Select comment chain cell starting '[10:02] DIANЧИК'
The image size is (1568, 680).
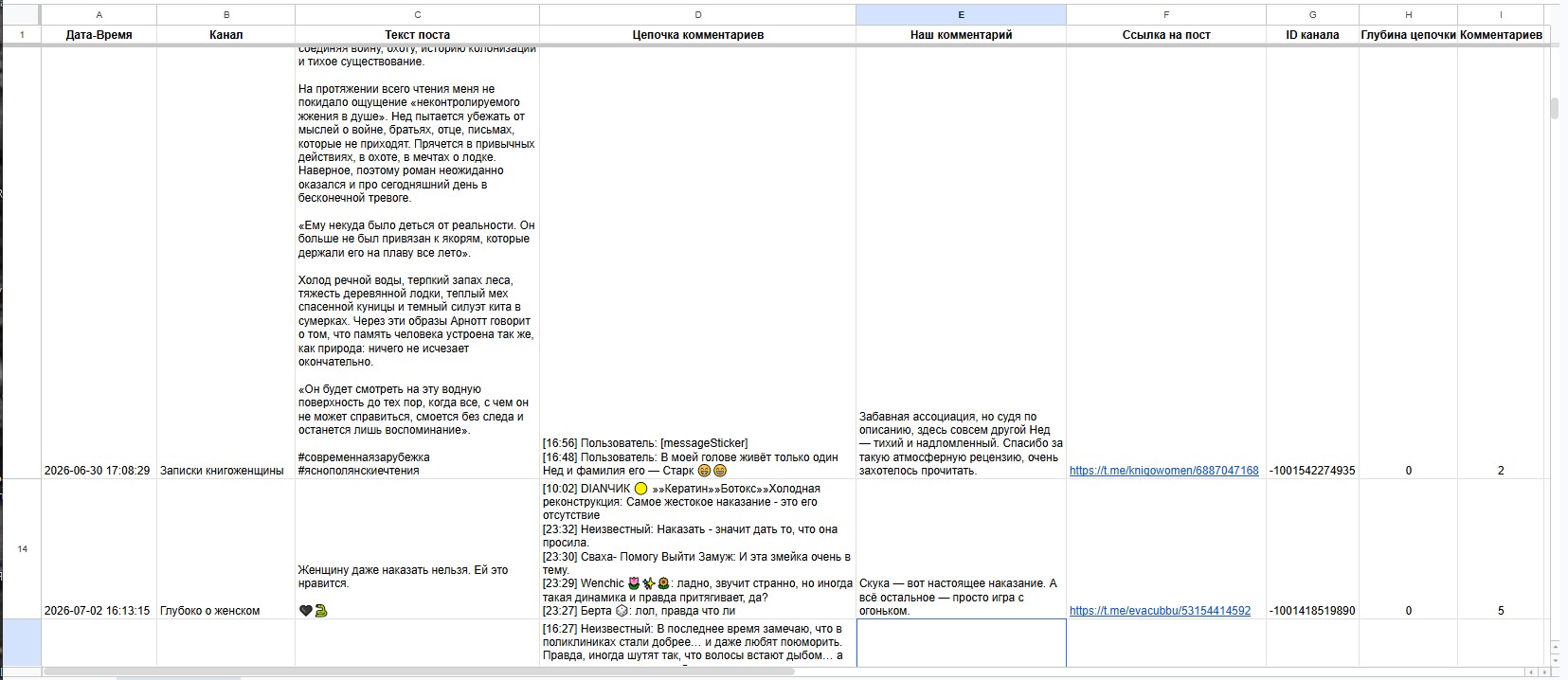698,549
